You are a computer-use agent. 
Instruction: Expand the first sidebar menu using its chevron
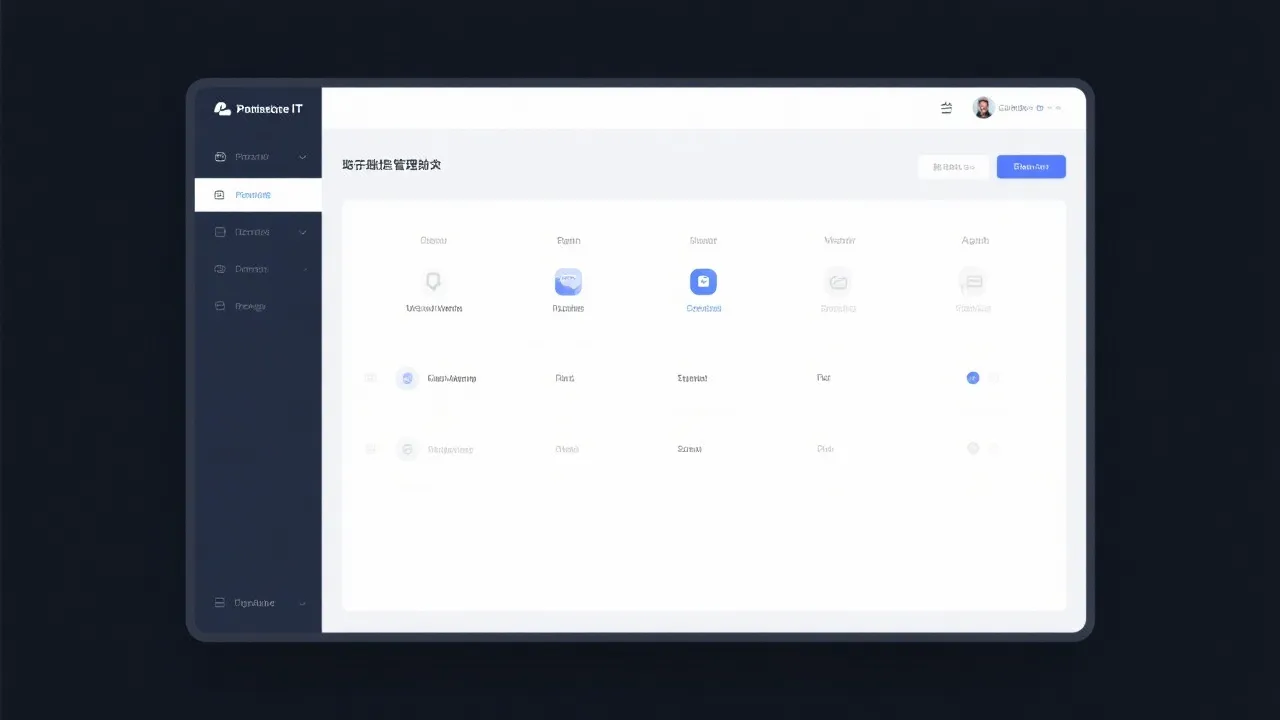tap(303, 157)
